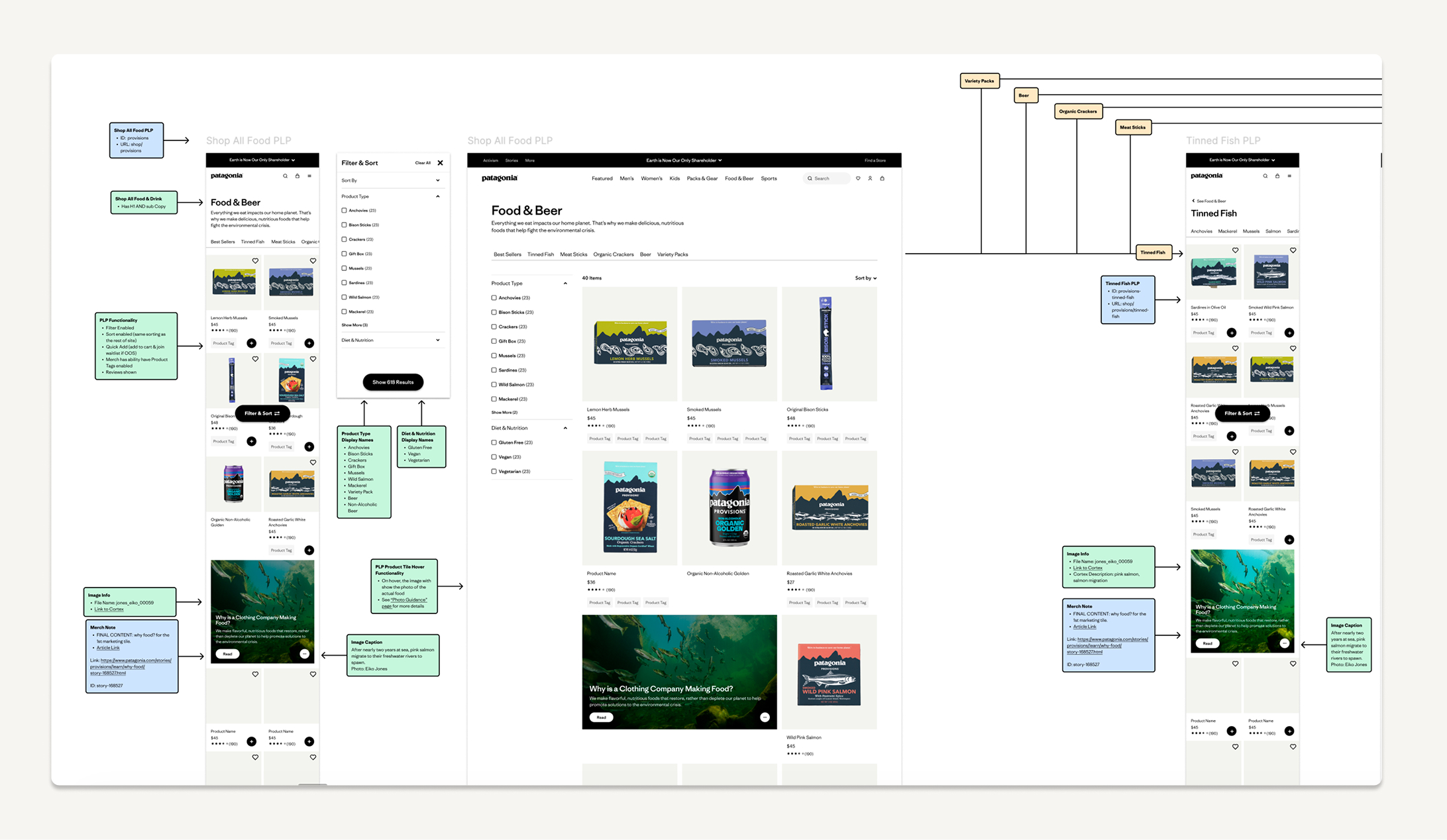Image resolution: width=1447 pixels, height=840 pixels.
Task: Click the account icon in desktop header
Action: click(x=870, y=178)
